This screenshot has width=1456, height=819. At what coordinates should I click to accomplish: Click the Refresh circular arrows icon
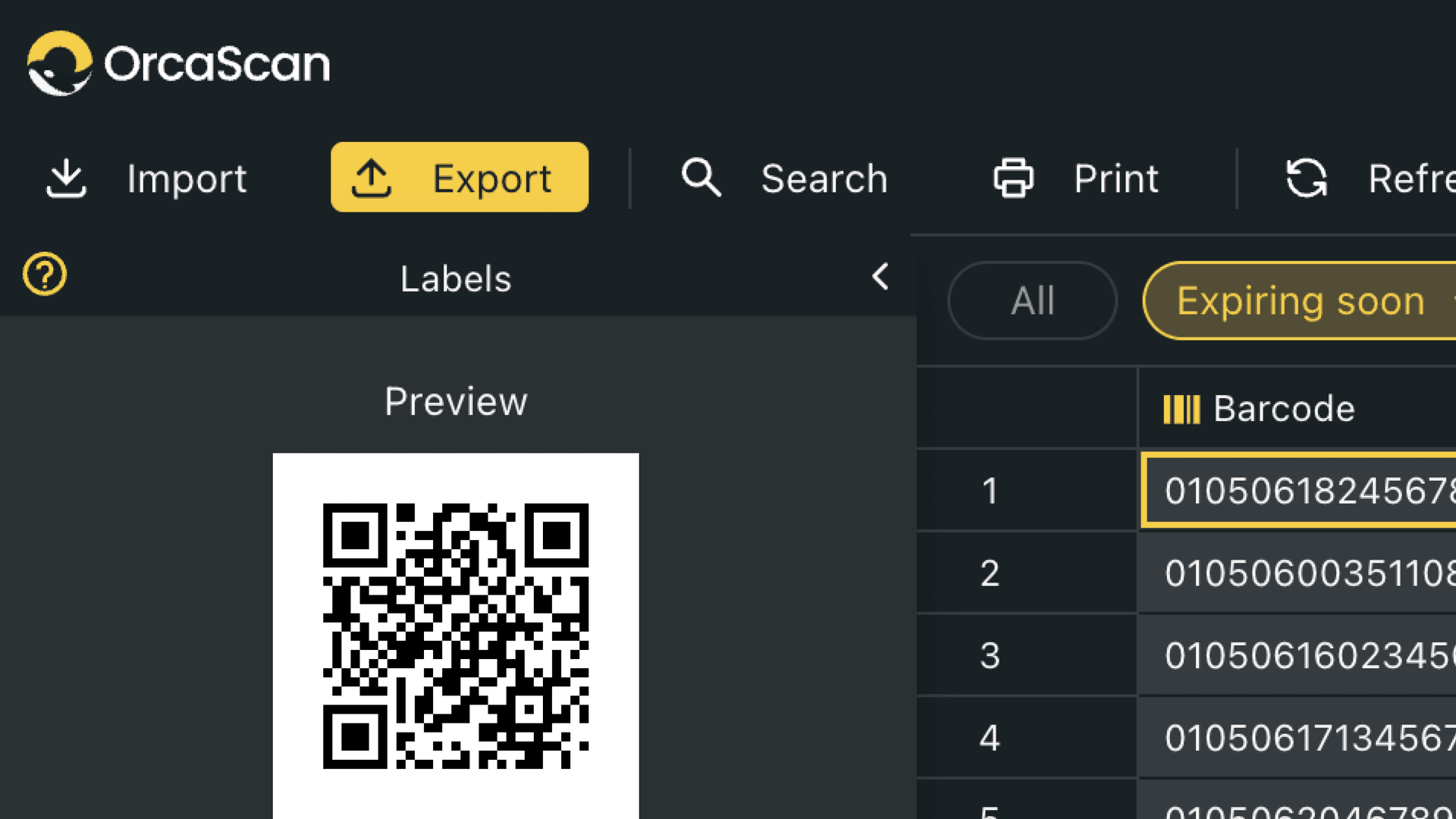[1307, 178]
